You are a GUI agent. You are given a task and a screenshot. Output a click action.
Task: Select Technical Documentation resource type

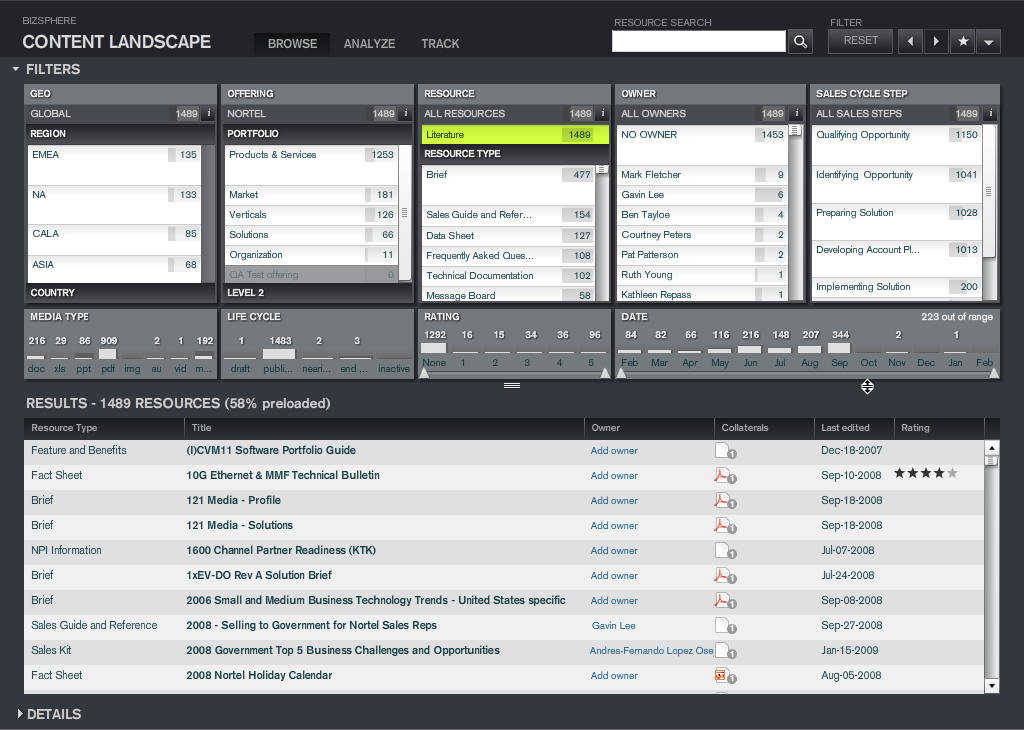click(x=508, y=276)
